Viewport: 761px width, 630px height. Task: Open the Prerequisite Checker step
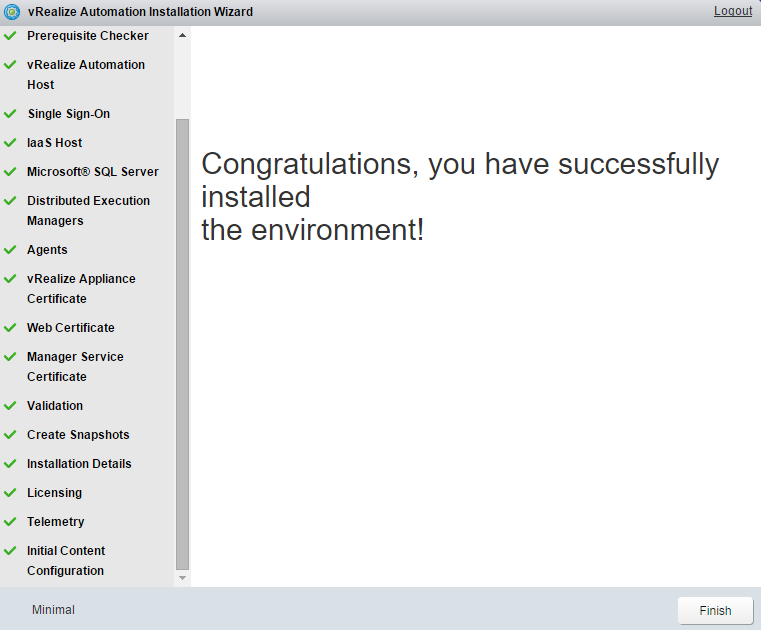click(x=87, y=36)
